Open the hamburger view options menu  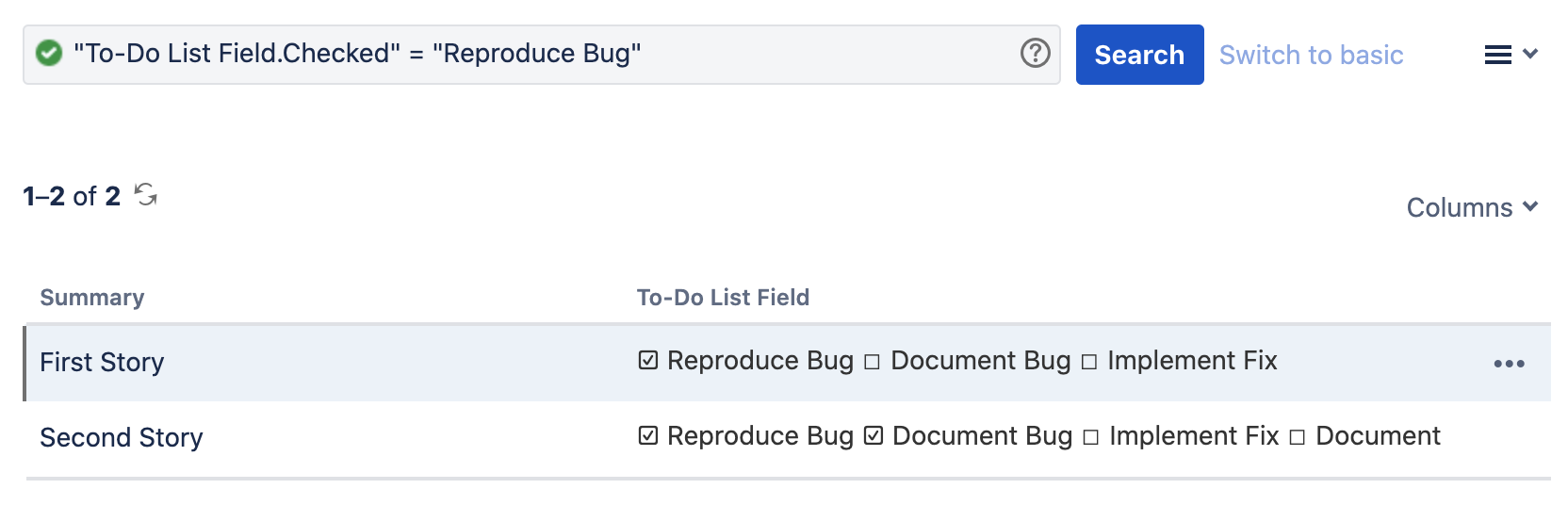coord(1497,55)
